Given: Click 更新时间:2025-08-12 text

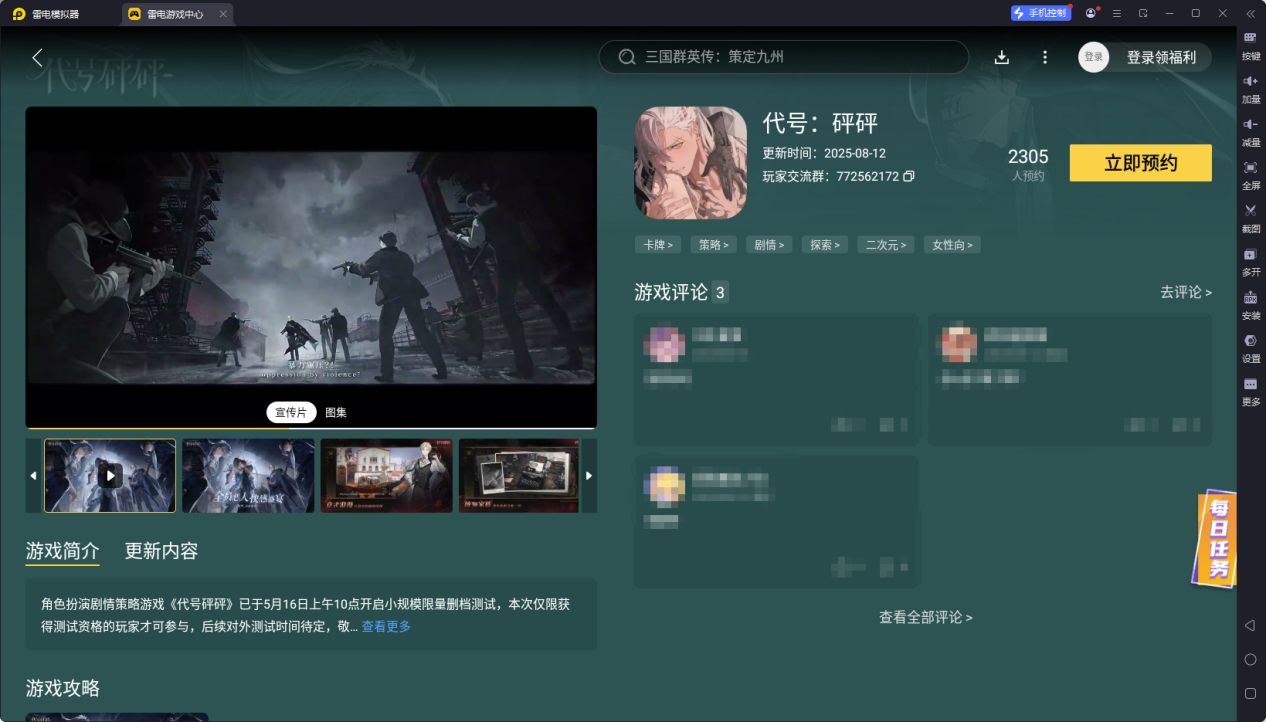Looking at the screenshot, I should [824, 153].
